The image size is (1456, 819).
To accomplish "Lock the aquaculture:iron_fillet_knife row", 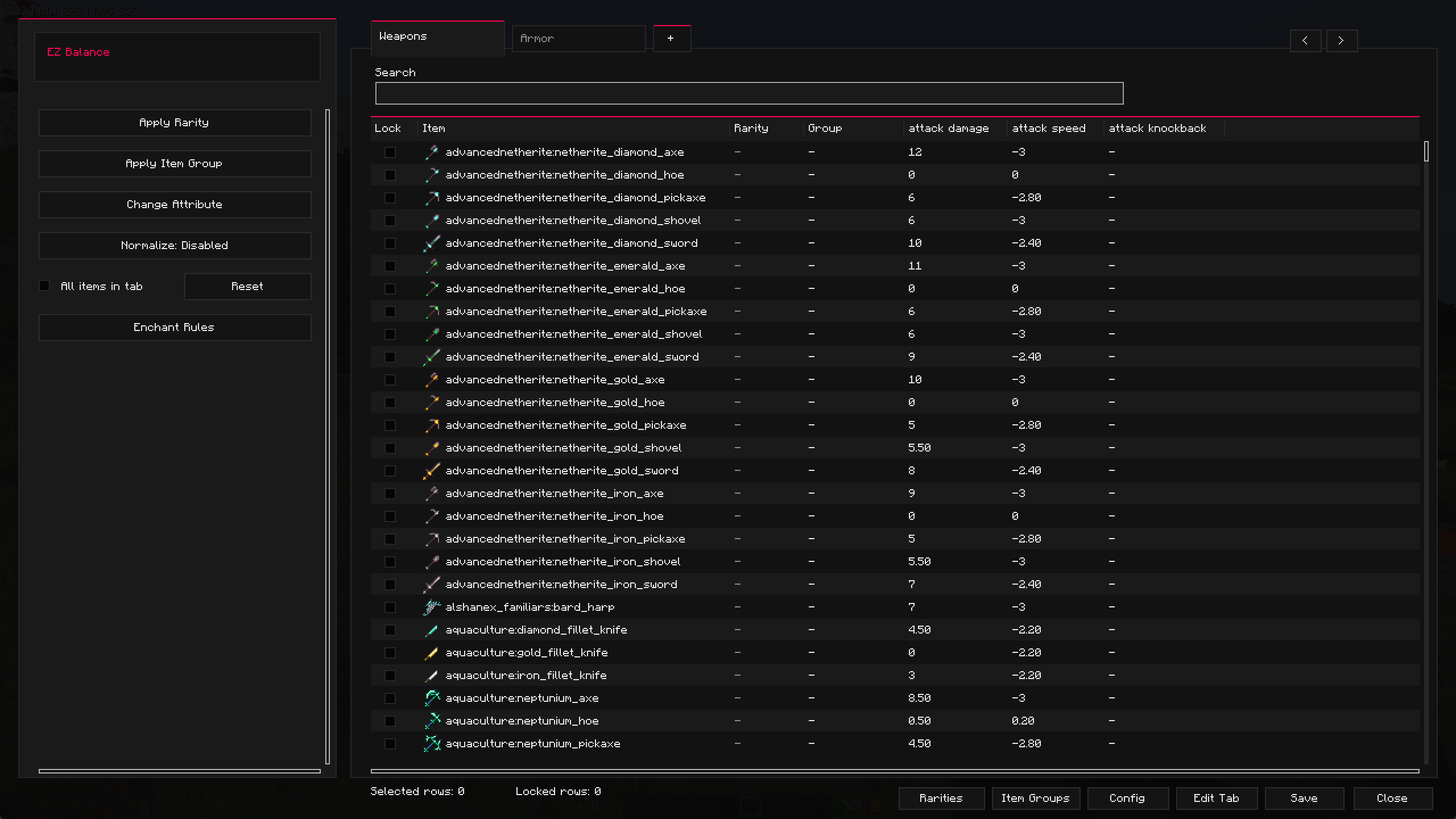I will coord(390,675).
